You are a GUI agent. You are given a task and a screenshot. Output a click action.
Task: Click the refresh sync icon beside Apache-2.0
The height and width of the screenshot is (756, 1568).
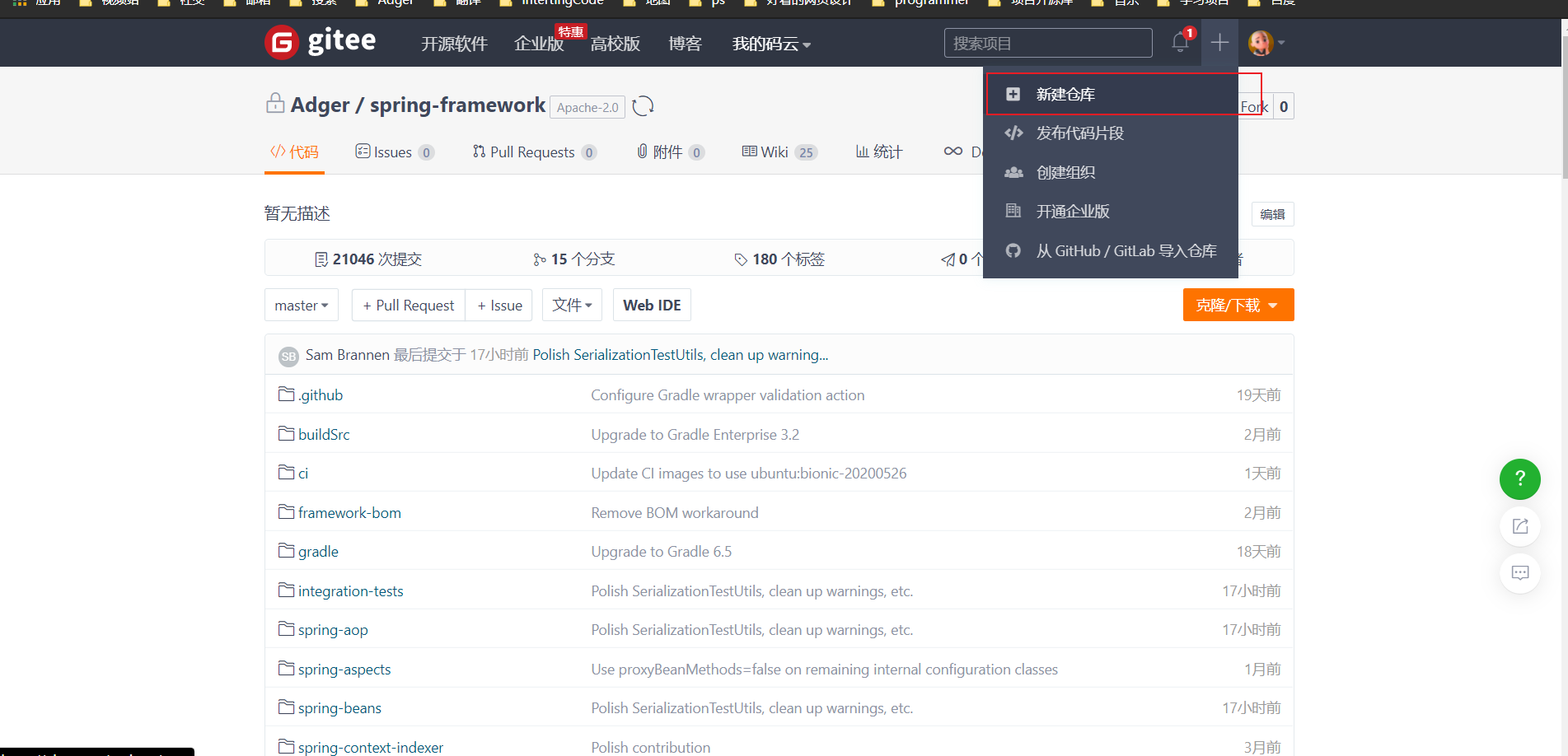(643, 106)
